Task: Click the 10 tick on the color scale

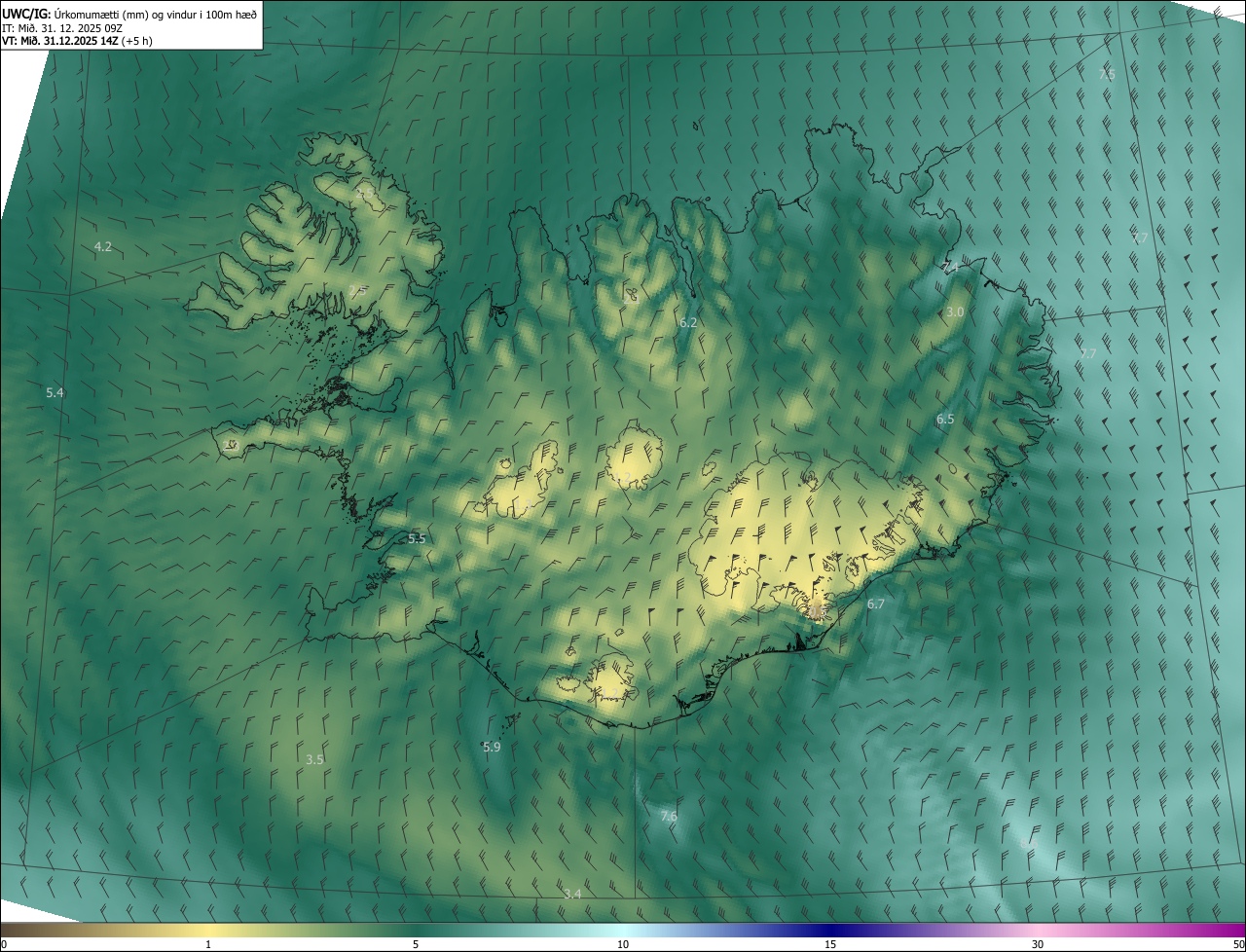Action: pos(623,944)
